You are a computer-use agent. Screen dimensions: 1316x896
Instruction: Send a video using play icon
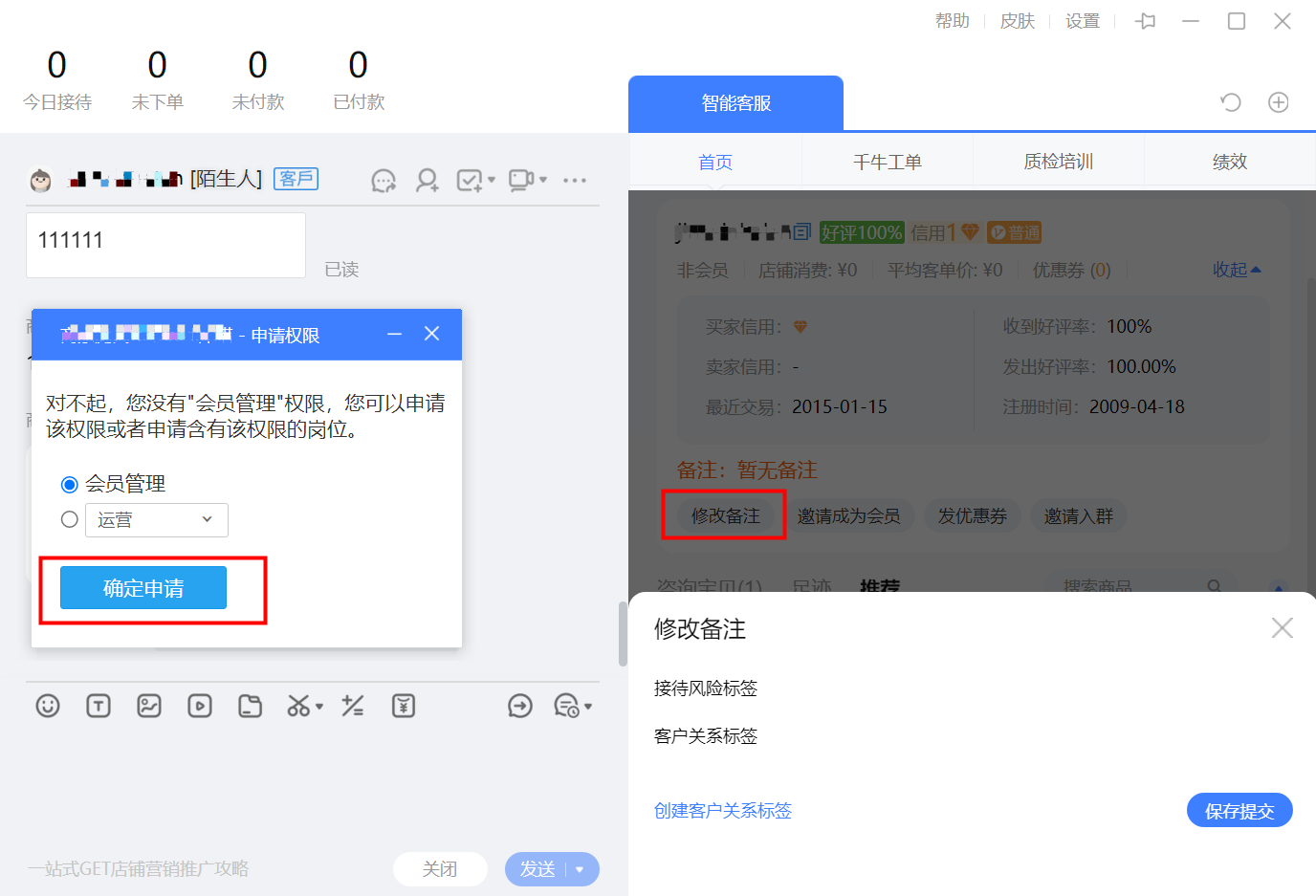200,706
